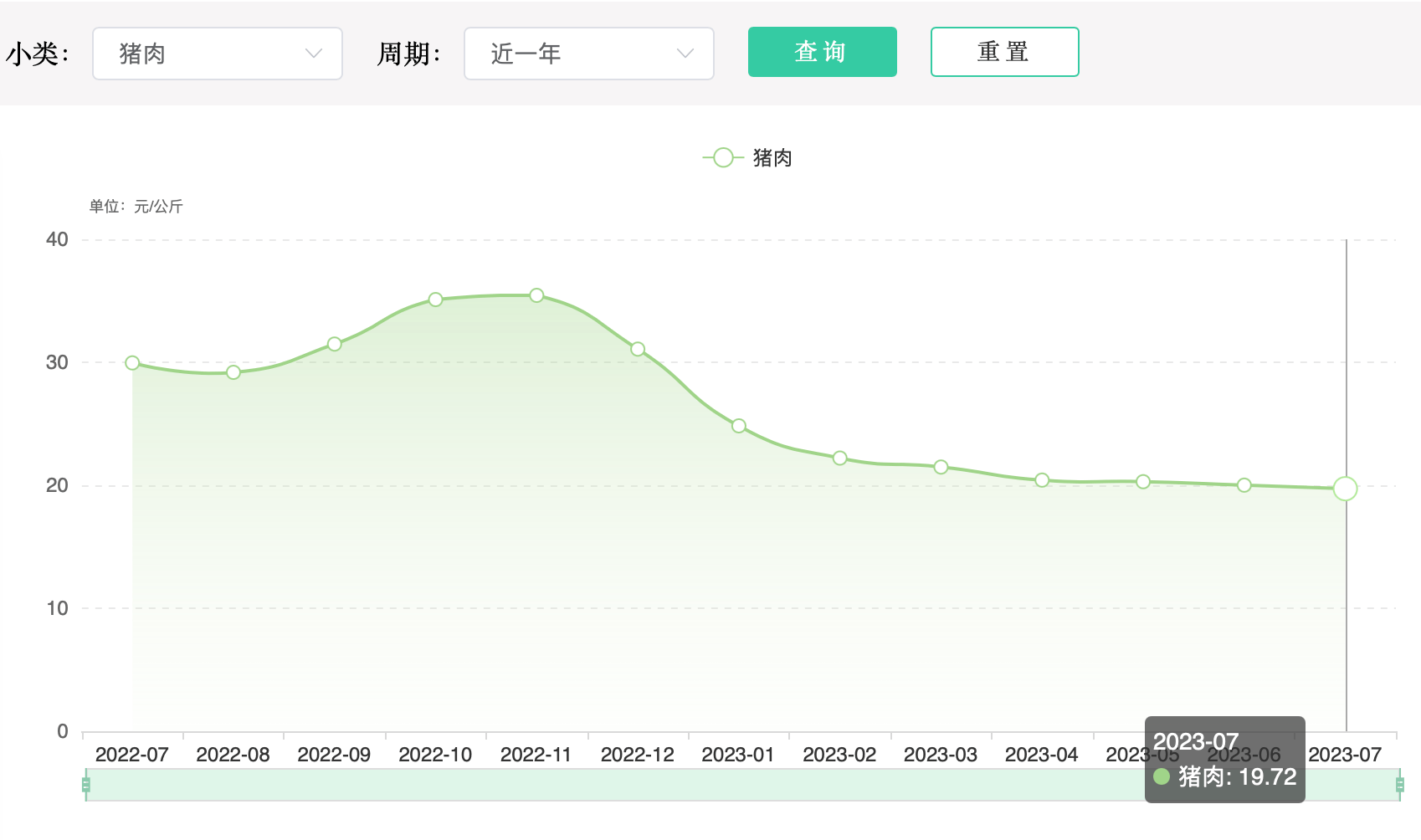
Task: Click the right handle of zoom slider
Action: click(1399, 784)
